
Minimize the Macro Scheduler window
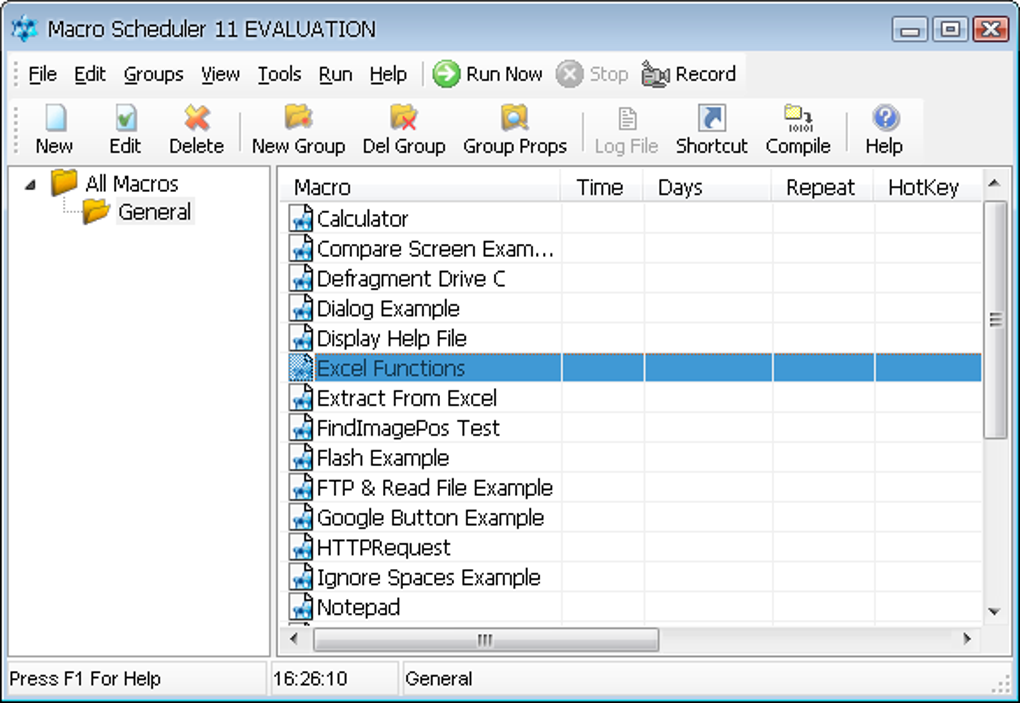(x=909, y=29)
